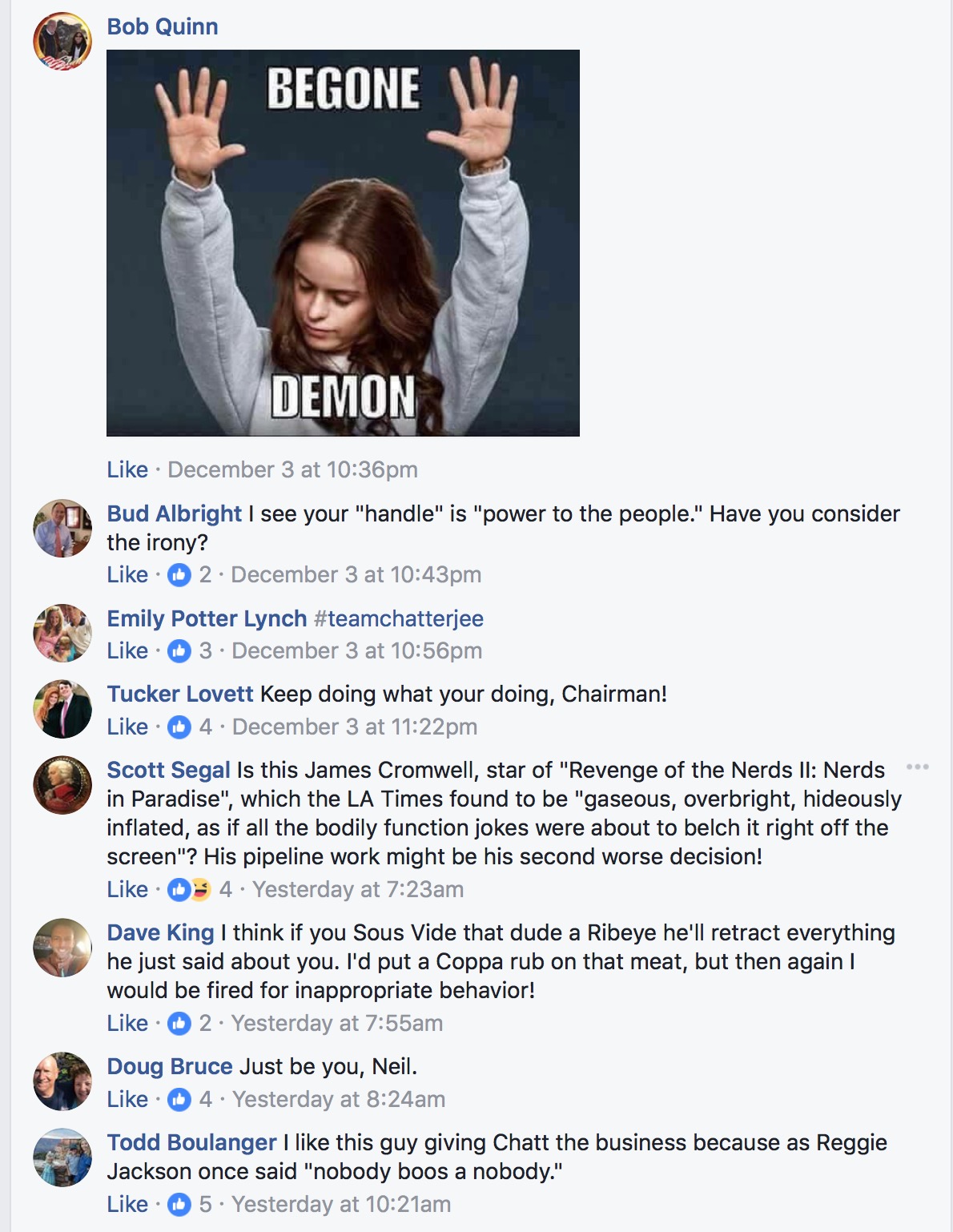Click thumbs-up reaction icon on Tucker Lovett's comment
This screenshot has height=1232, width=953.
point(179,727)
